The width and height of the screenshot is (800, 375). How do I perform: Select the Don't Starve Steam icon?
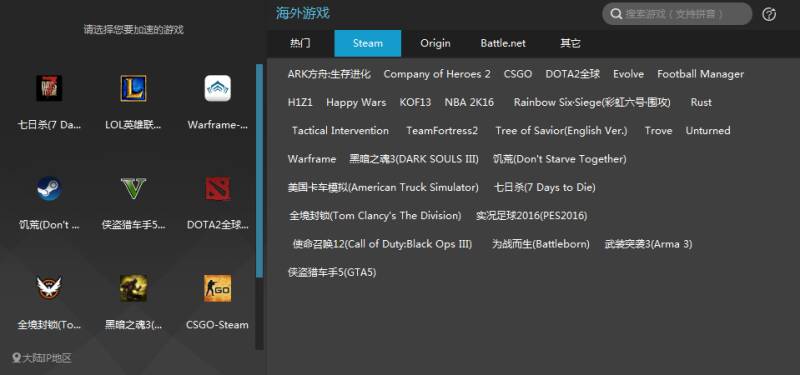click(x=49, y=189)
